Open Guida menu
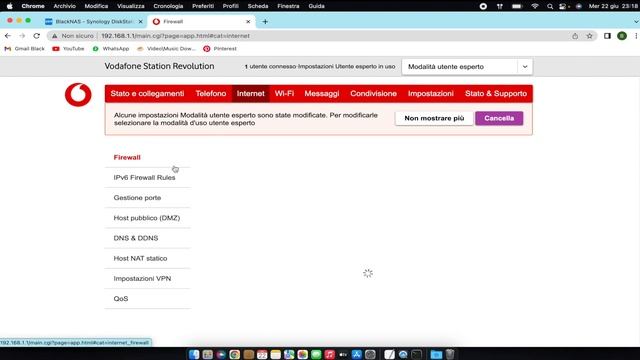 [316, 6]
